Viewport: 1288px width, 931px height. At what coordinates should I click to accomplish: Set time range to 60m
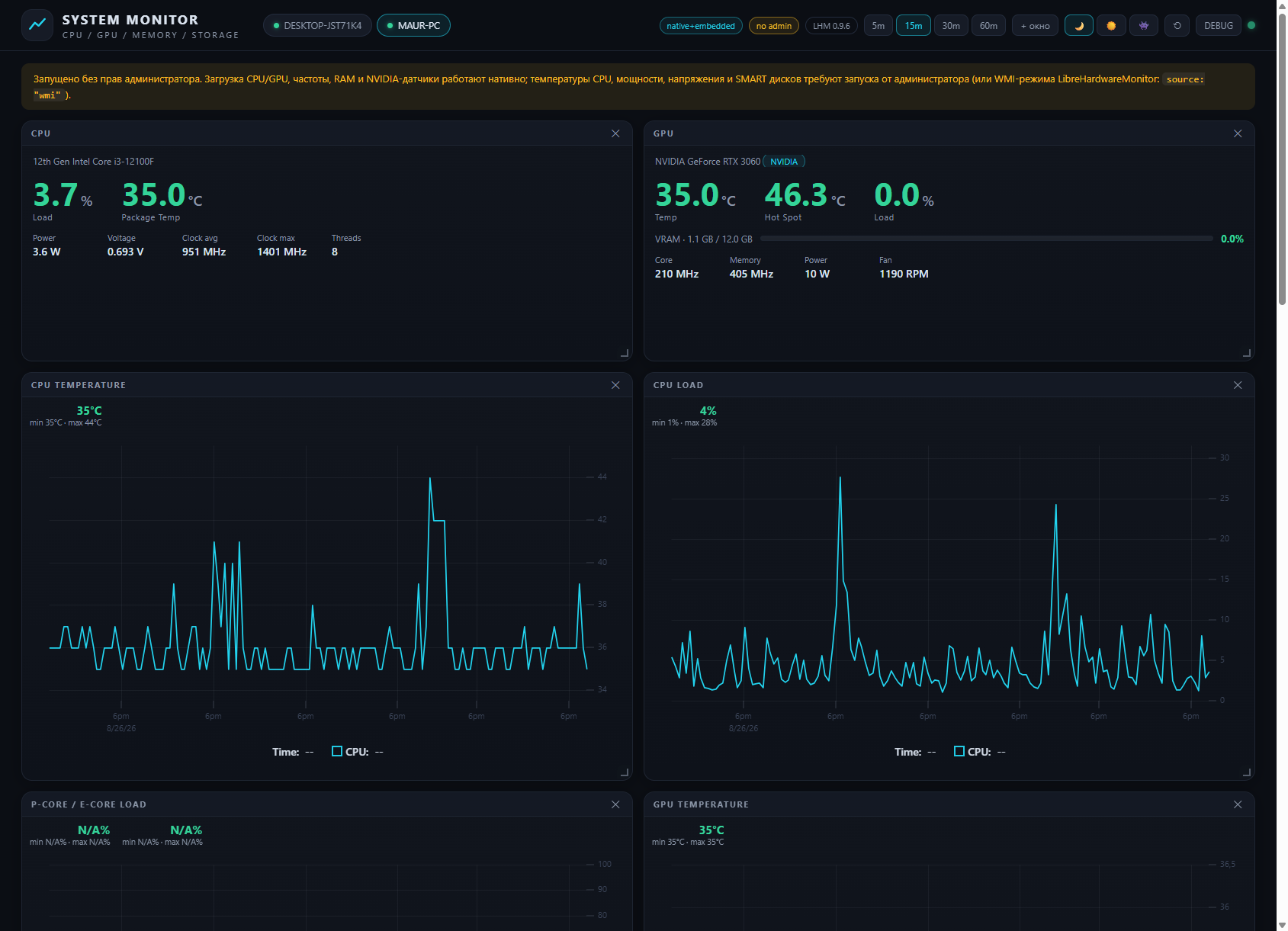coord(988,26)
